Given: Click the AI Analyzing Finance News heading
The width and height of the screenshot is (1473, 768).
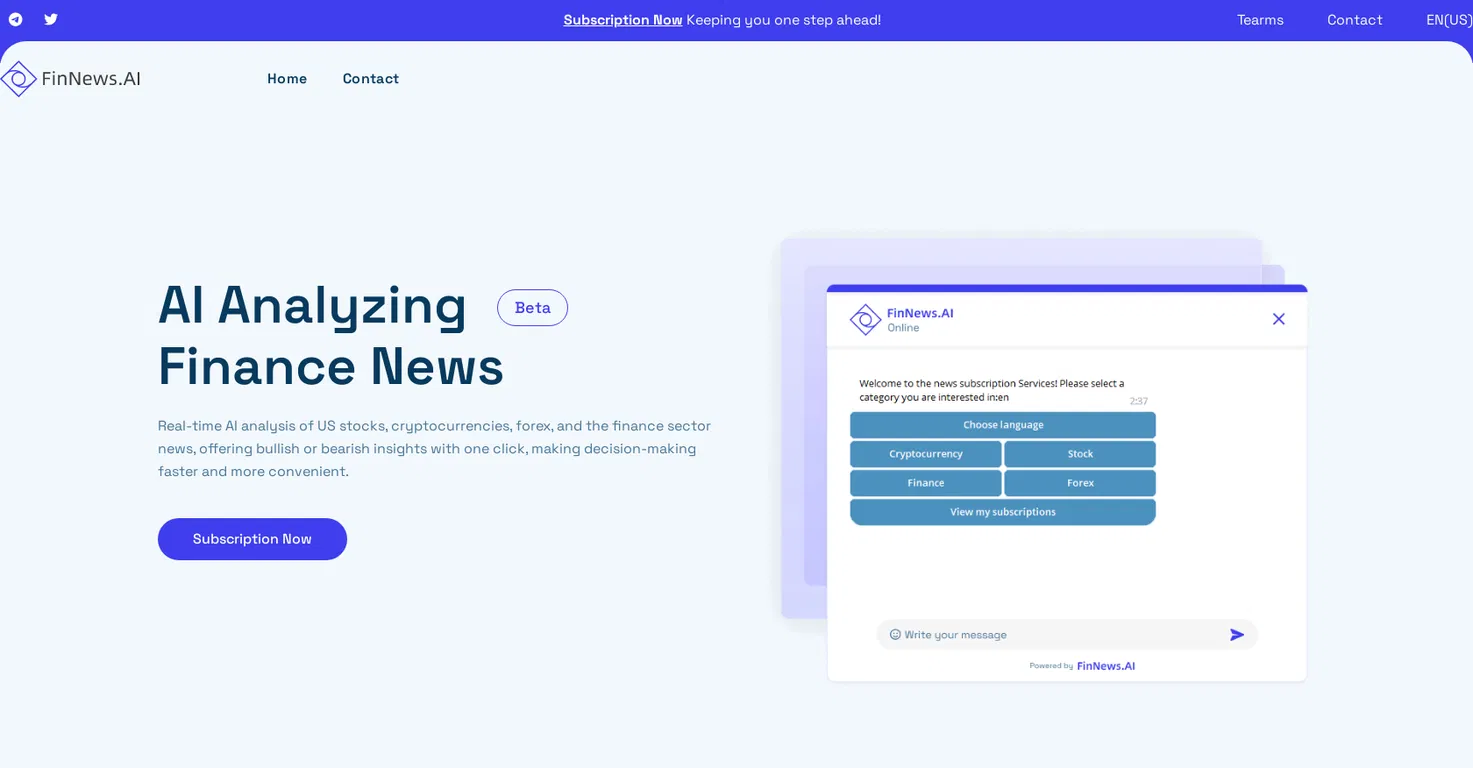Looking at the screenshot, I should [331, 335].
